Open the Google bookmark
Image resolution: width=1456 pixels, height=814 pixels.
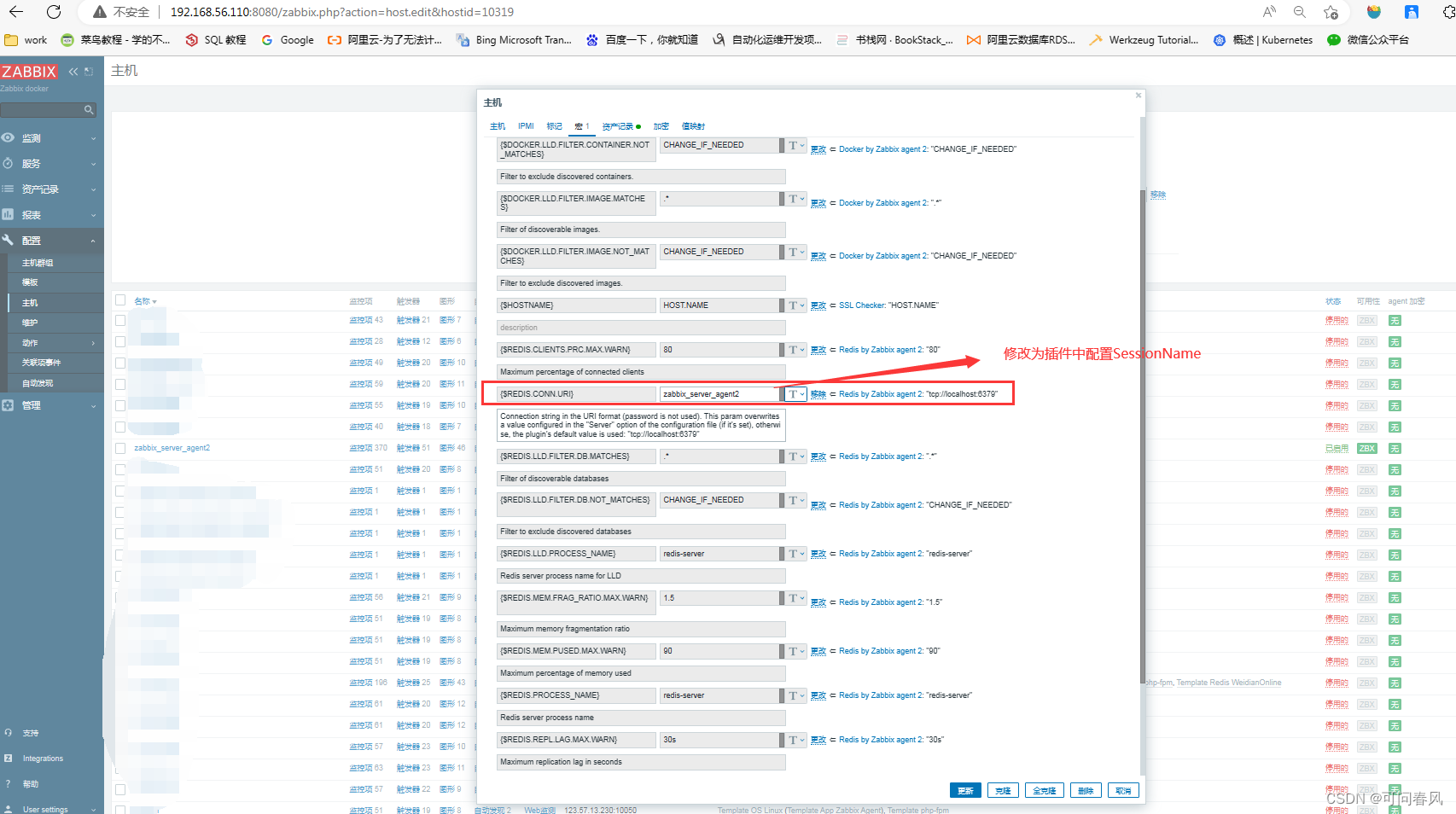[288, 40]
